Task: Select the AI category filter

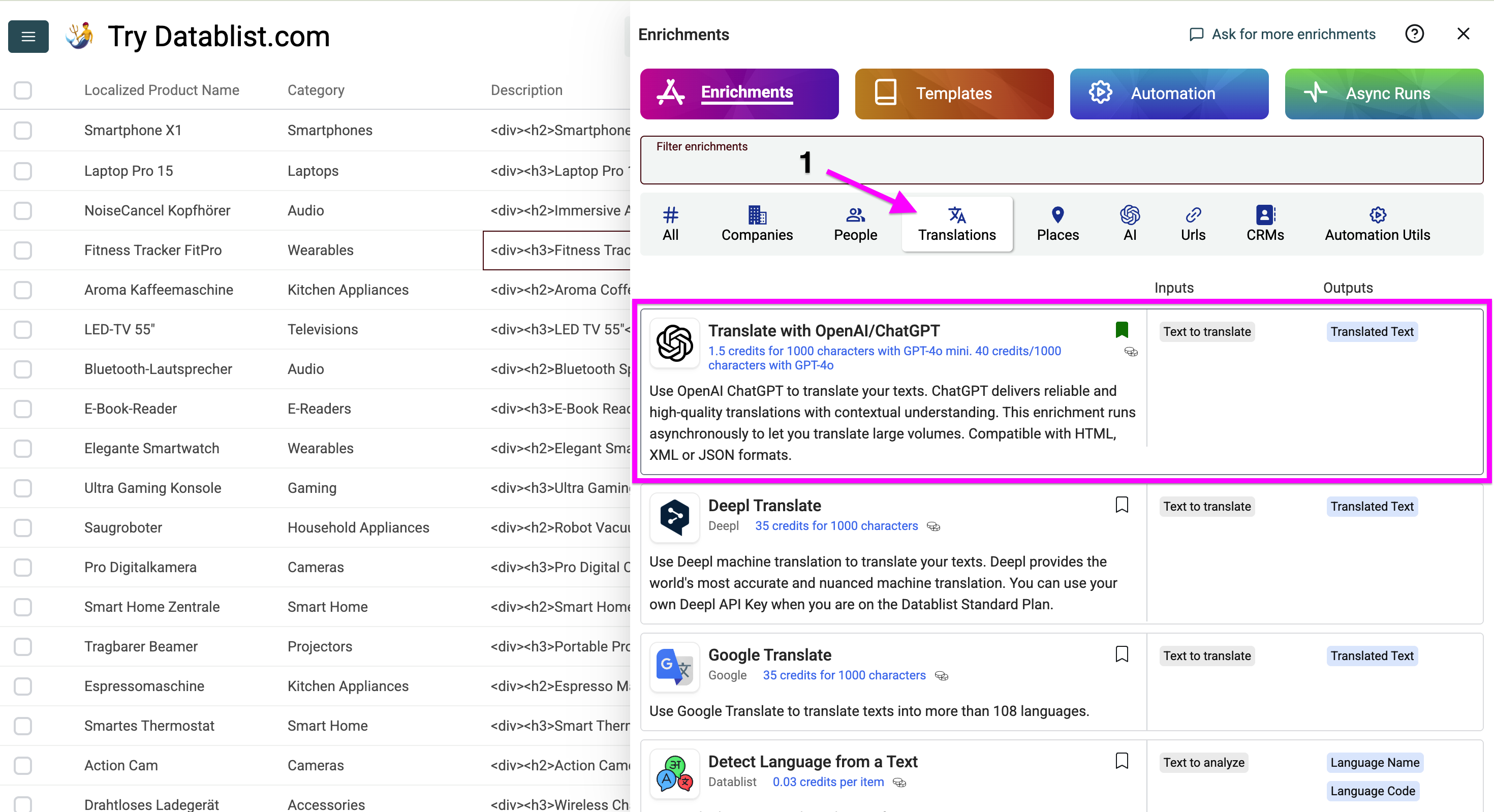Action: point(1130,223)
